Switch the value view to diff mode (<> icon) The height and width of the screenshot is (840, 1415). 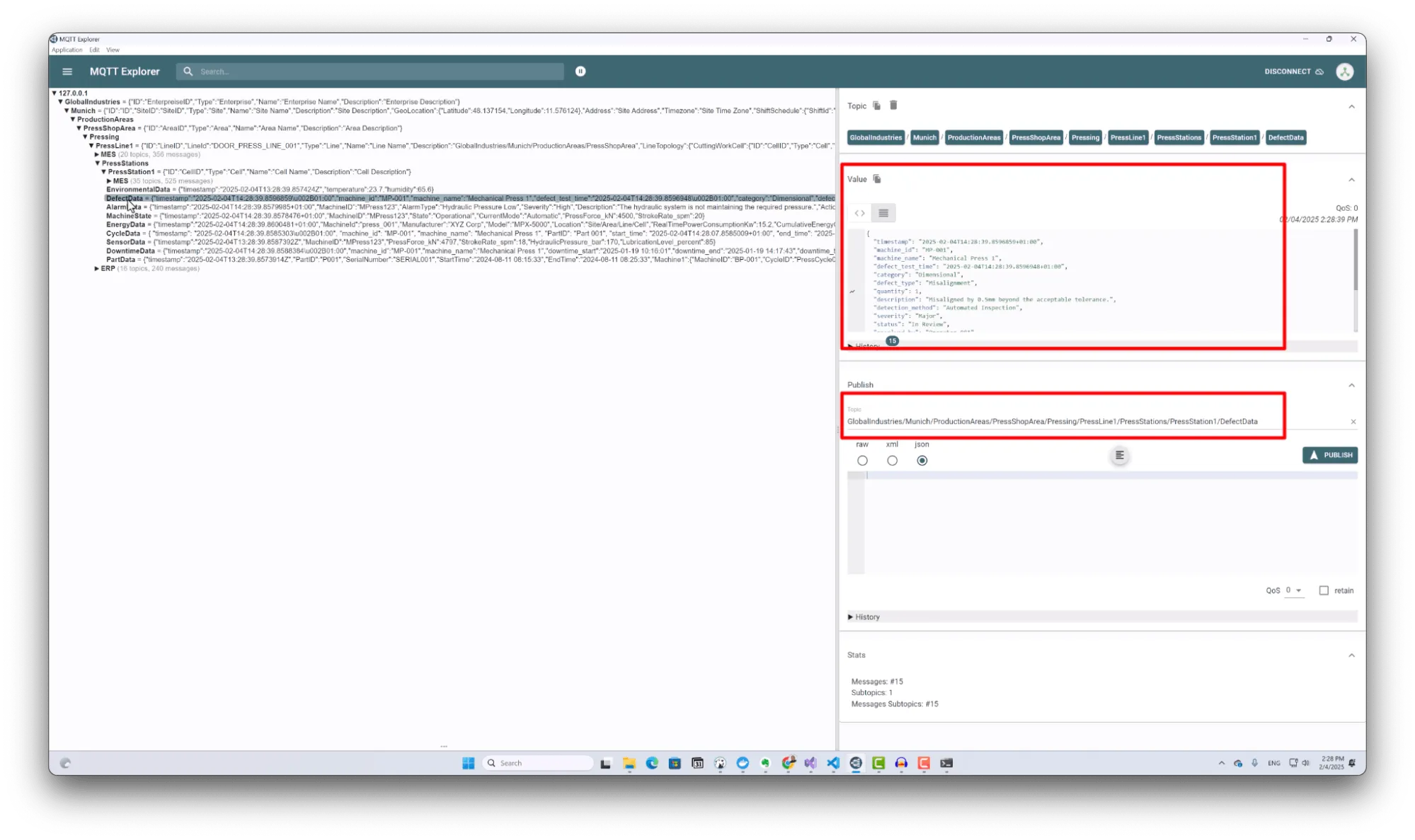click(859, 213)
